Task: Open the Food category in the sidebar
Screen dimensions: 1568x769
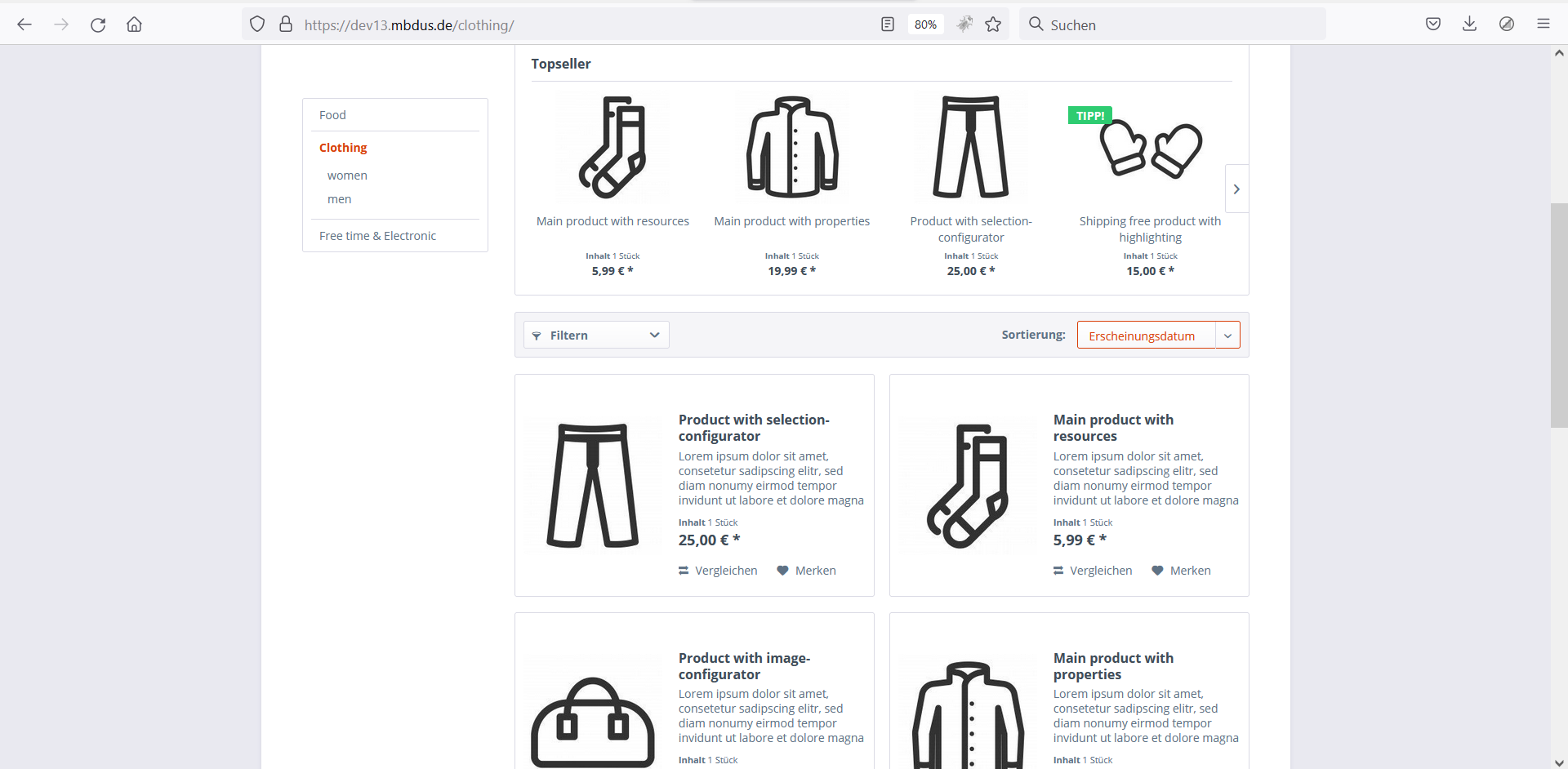Action: (332, 115)
